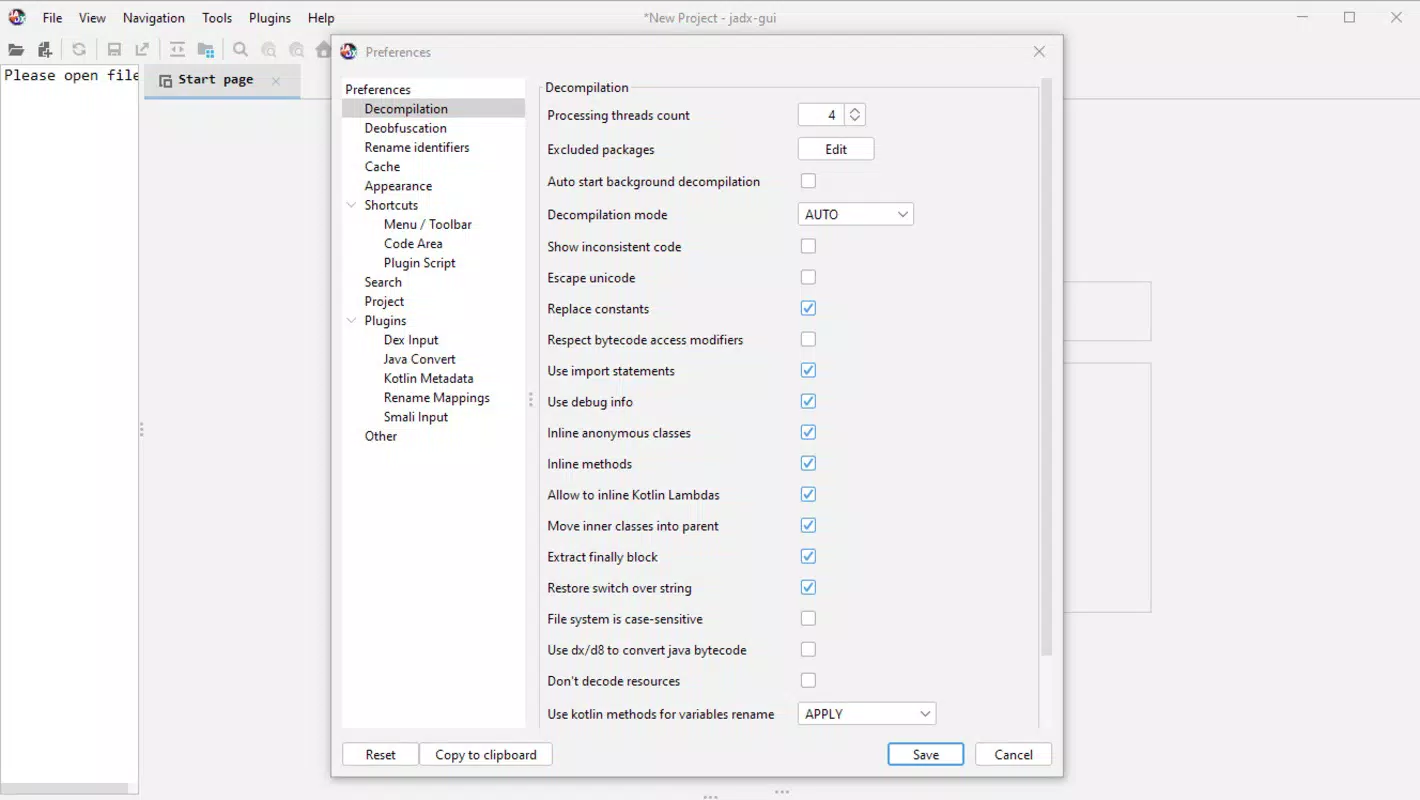This screenshot has width=1420, height=800.
Task: Uncheck Use import statements
Action: coord(808,370)
